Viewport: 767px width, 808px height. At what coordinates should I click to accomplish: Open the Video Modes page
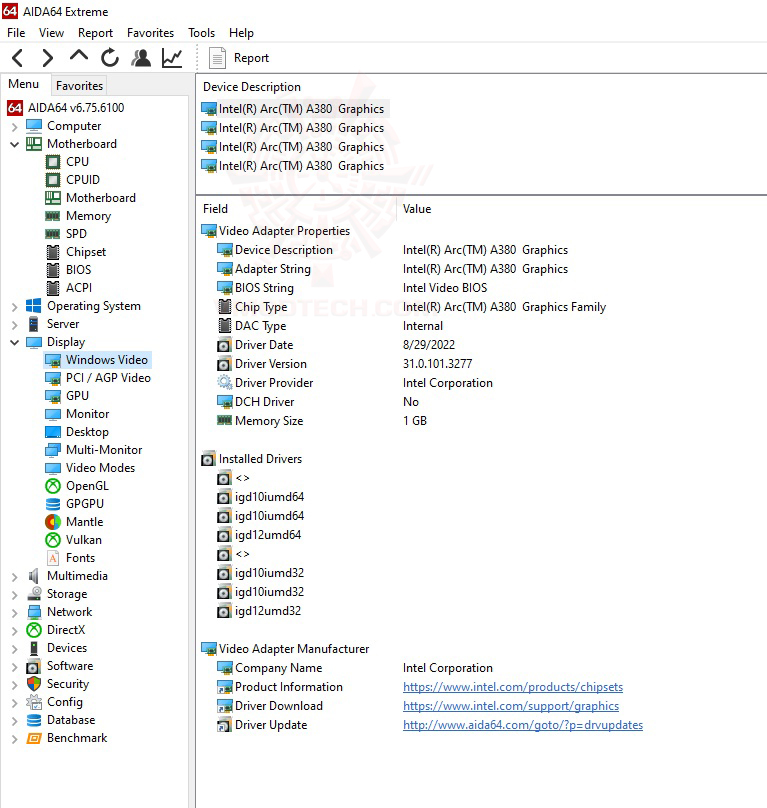click(x=100, y=468)
